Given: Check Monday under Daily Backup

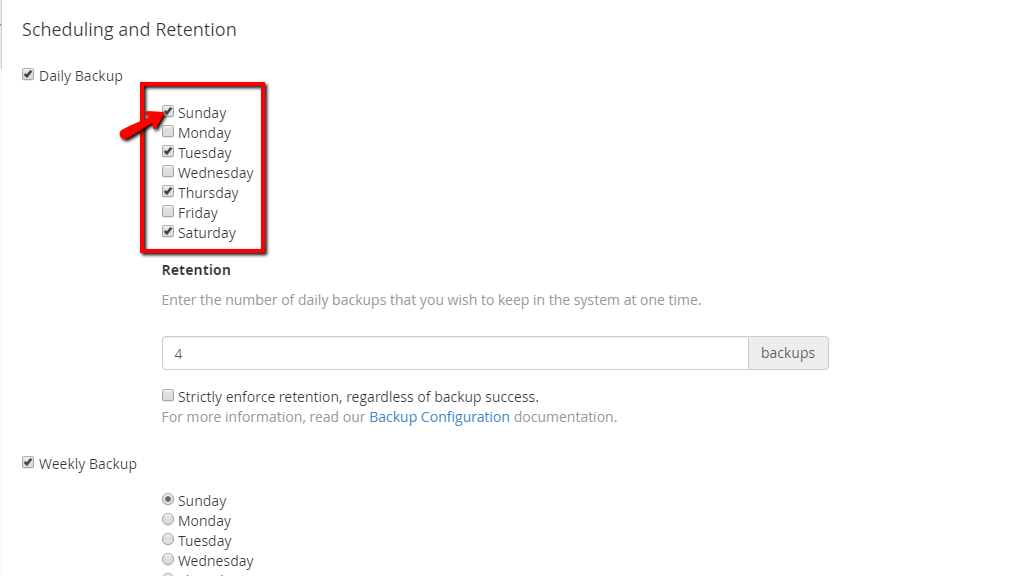Looking at the screenshot, I should tap(168, 131).
